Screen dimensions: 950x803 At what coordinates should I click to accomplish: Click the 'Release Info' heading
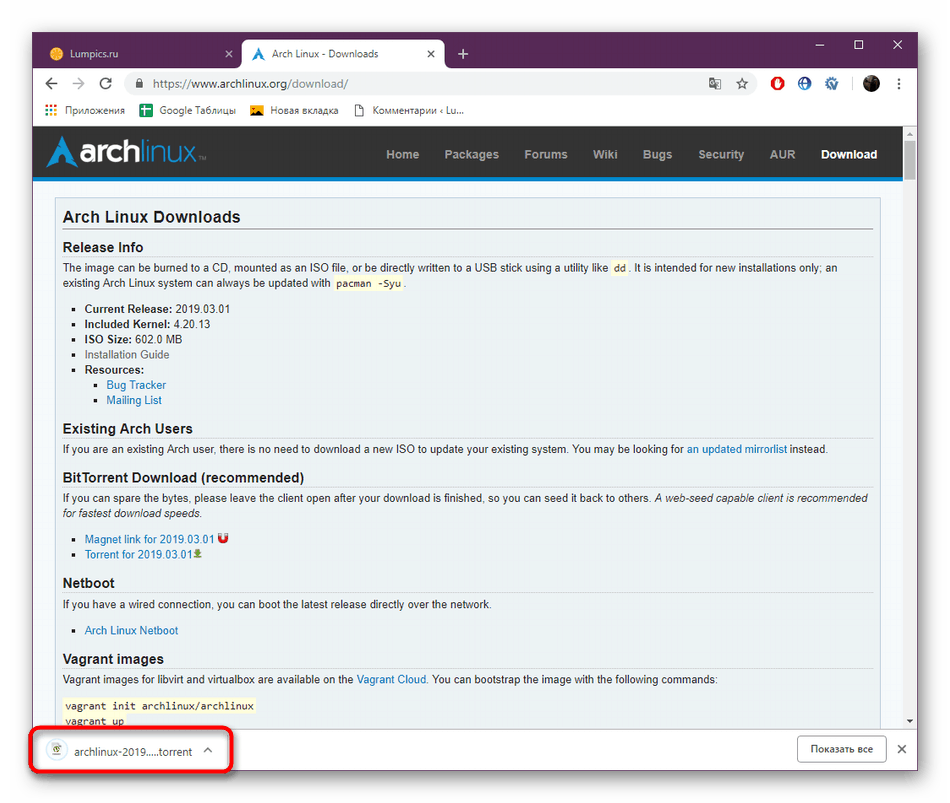[x=103, y=247]
